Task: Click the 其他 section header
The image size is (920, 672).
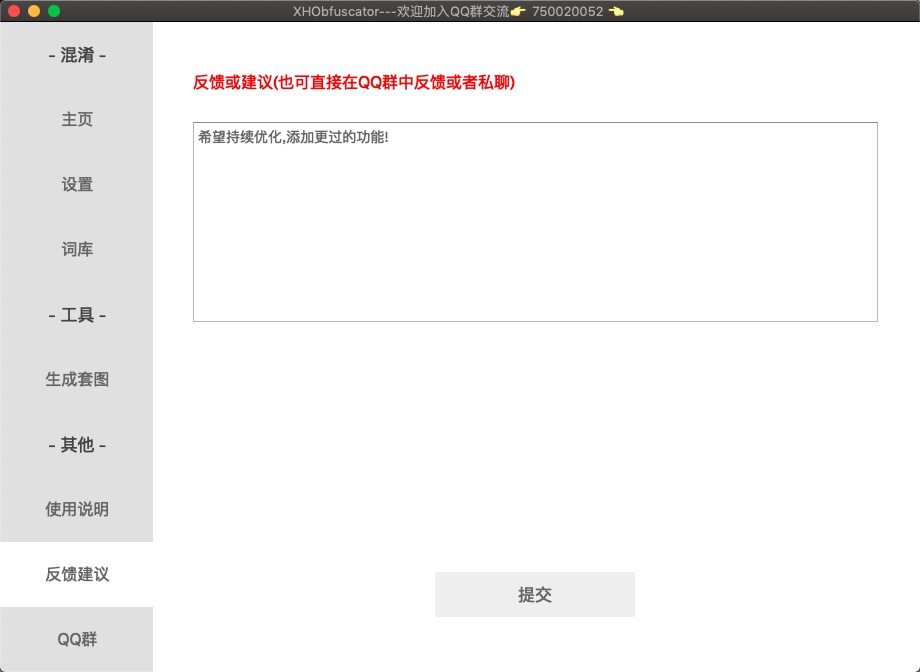Action: 77,444
